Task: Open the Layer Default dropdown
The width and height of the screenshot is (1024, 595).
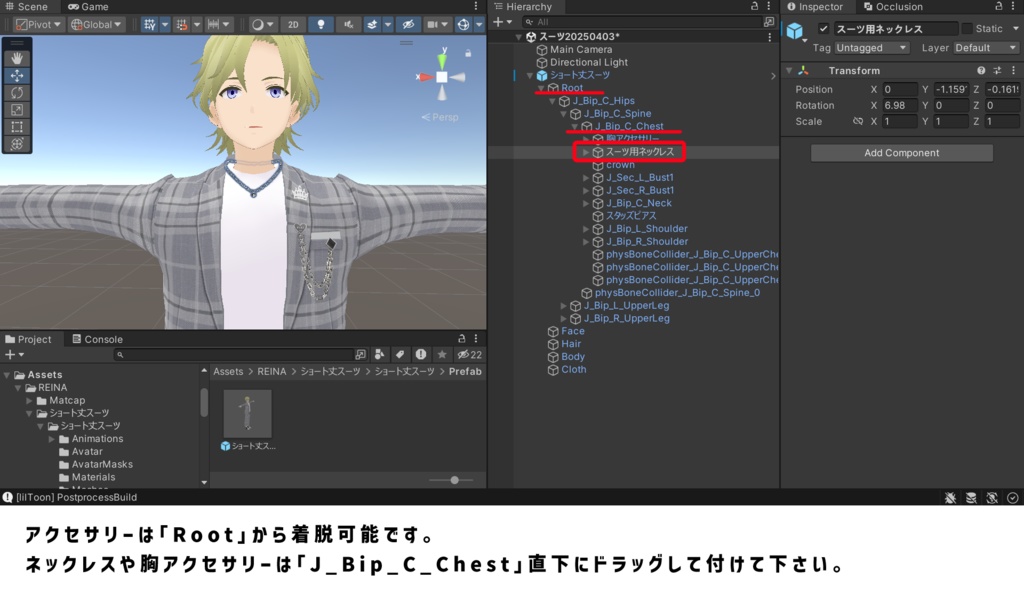Action: (x=985, y=47)
